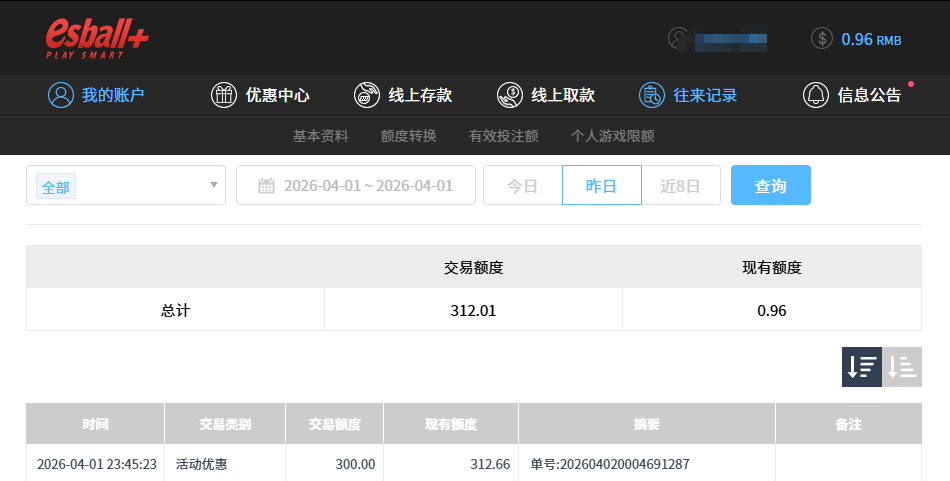
Task: Click the 线上存款 deposit icon
Action: click(367, 96)
